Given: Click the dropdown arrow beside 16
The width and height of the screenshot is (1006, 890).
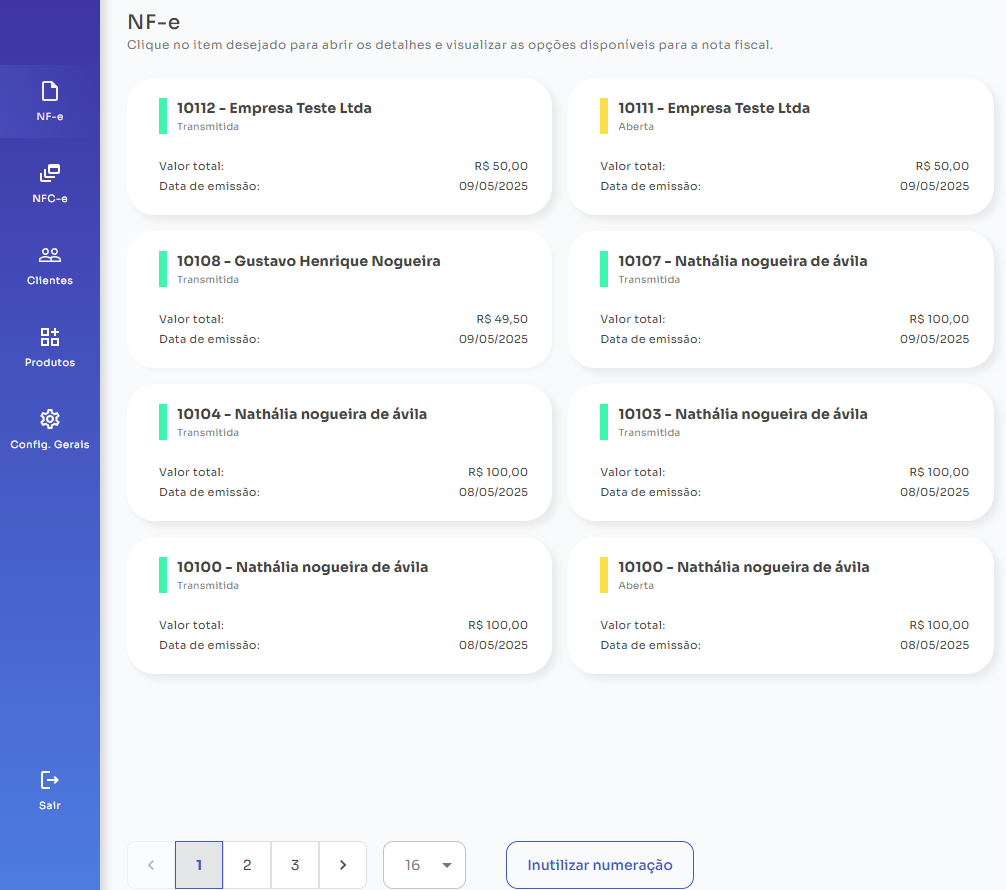Looking at the screenshot, I should click(447, 865).
